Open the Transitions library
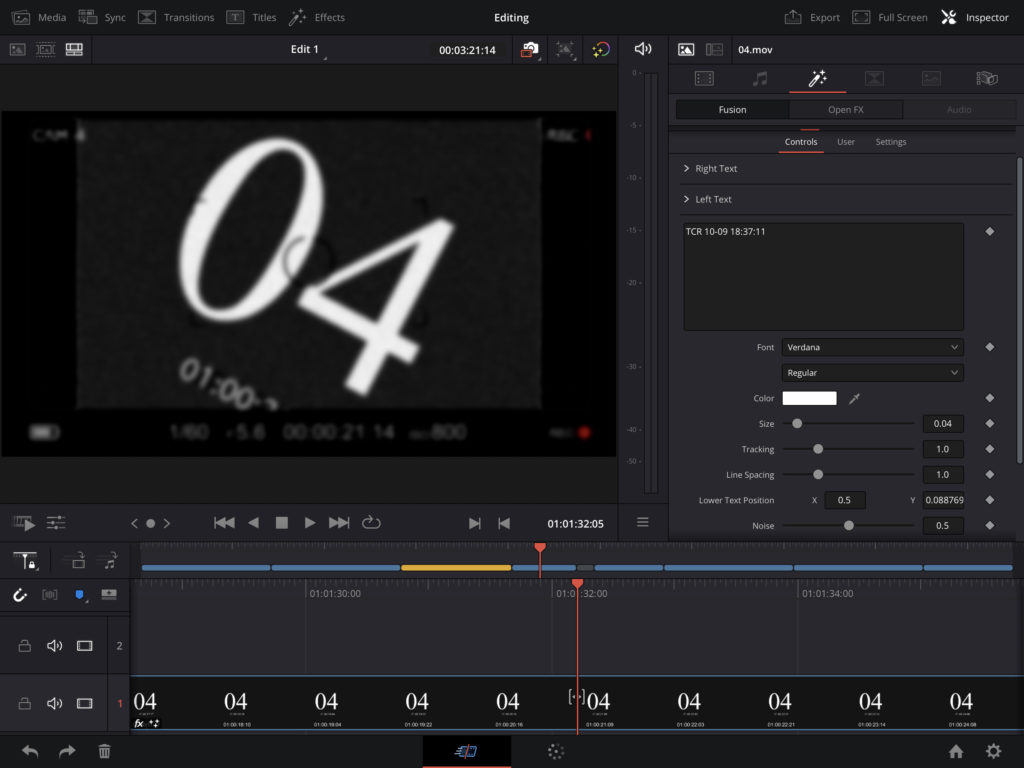The image size is (1024, 768). (176, 18)
